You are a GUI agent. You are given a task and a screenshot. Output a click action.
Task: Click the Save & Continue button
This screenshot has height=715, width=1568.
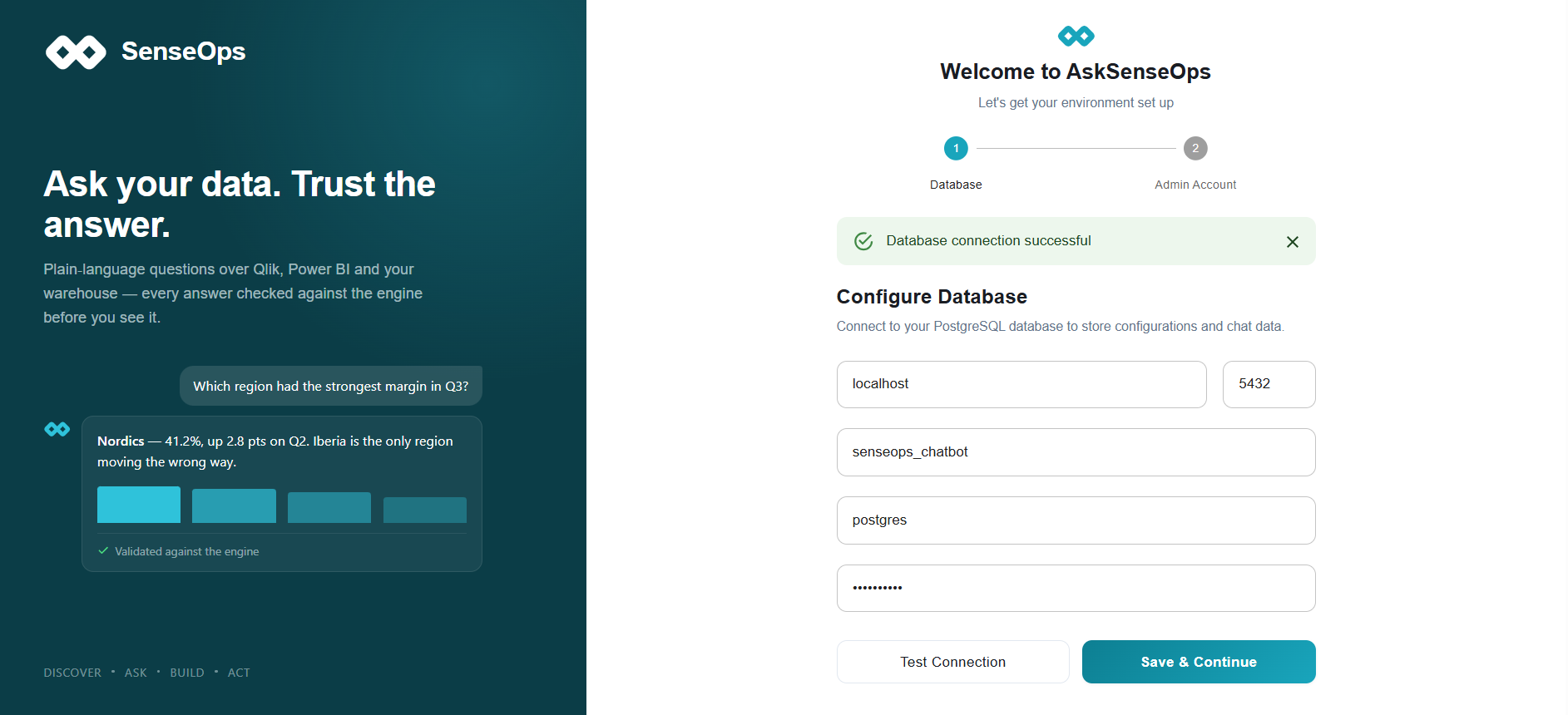(1199, 662)
